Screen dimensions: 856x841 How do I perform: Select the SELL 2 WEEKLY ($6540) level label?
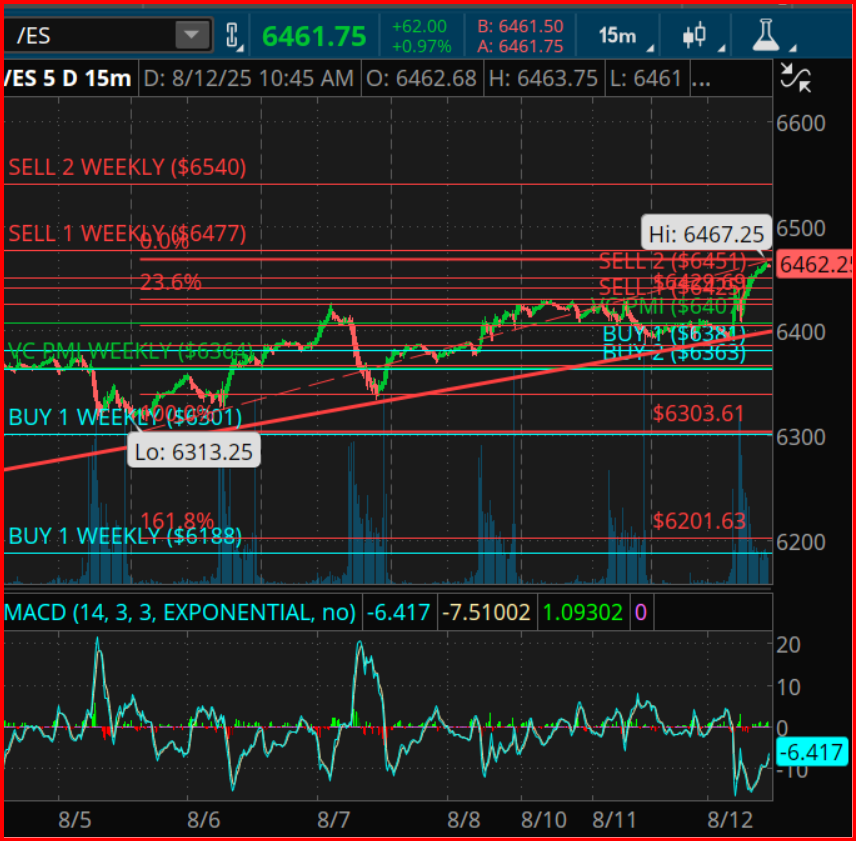point(127,167)
